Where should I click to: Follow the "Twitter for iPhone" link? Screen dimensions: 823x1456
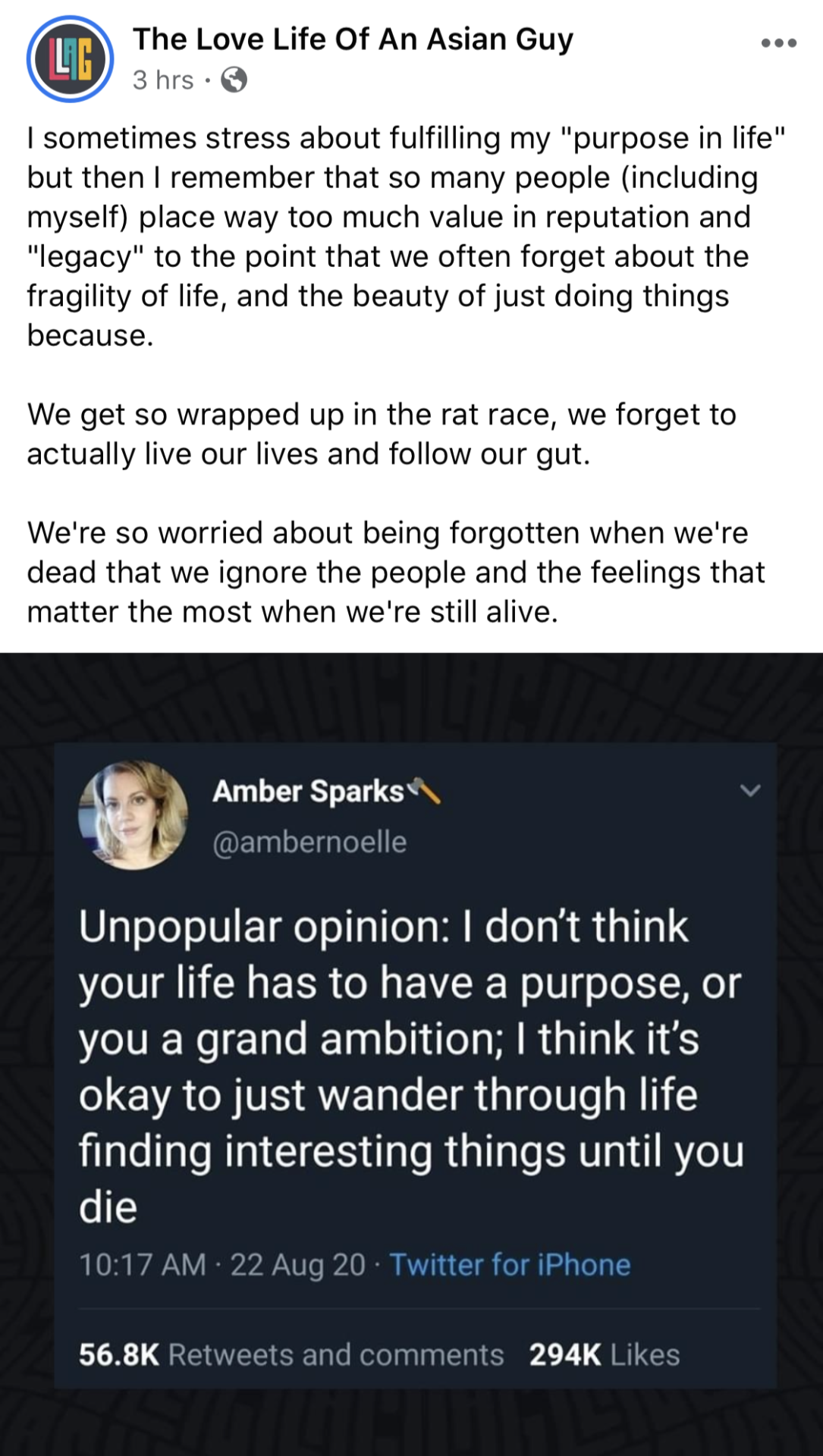click(x=510, y=1265)
